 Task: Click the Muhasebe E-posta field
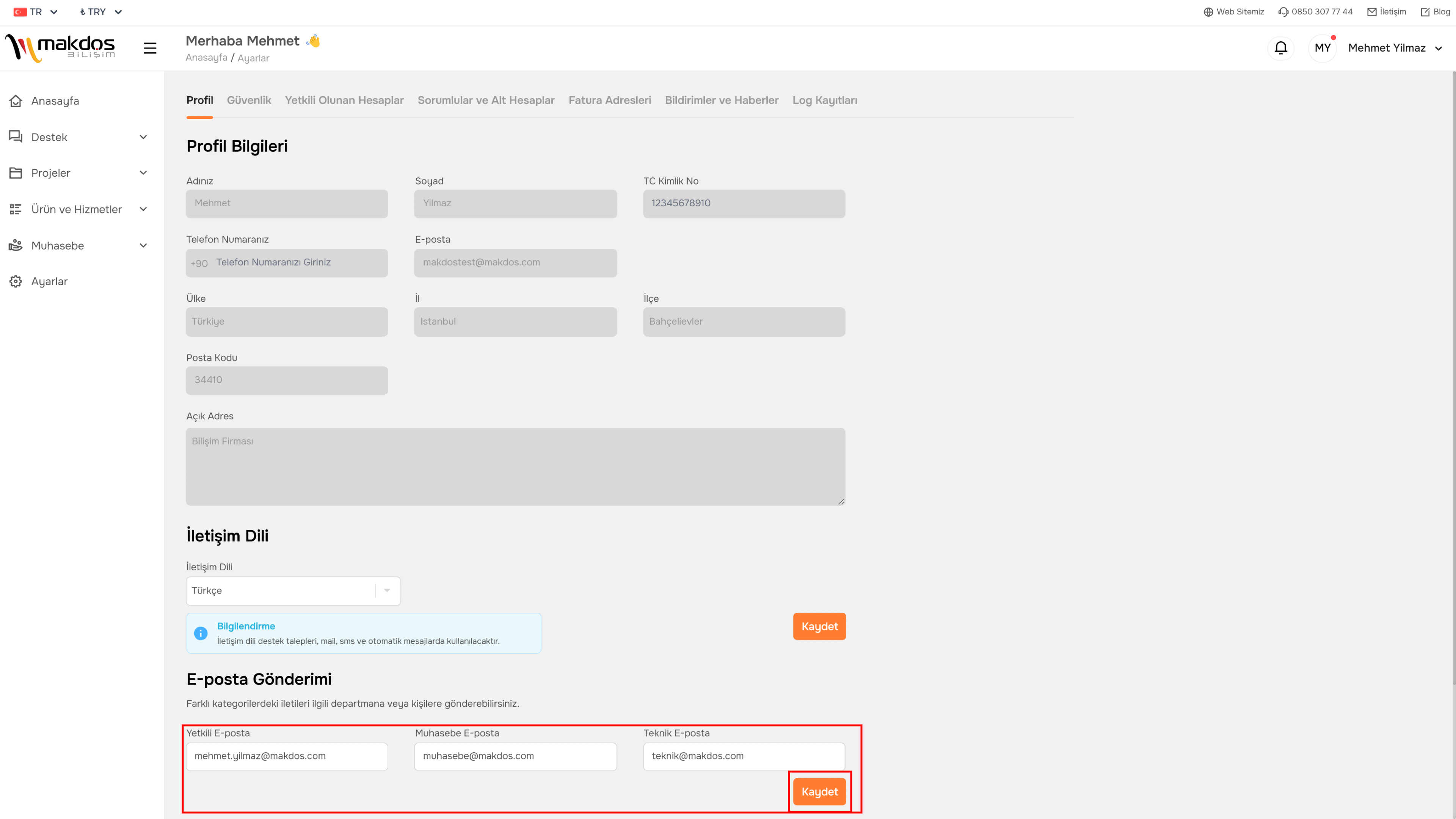tap(516, 756)
